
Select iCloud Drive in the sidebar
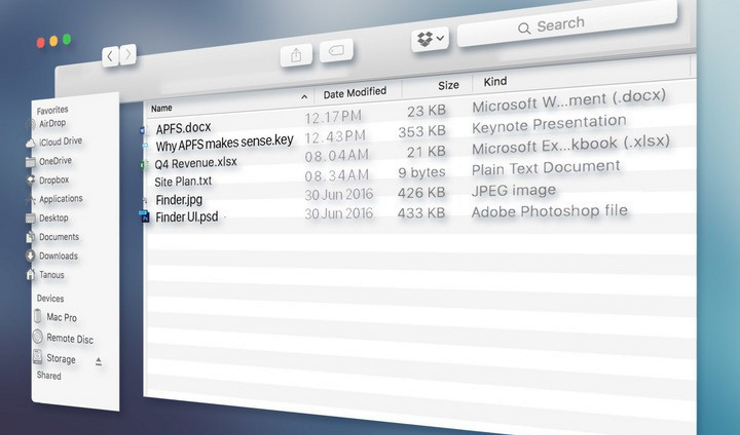[x=59, y=142]
